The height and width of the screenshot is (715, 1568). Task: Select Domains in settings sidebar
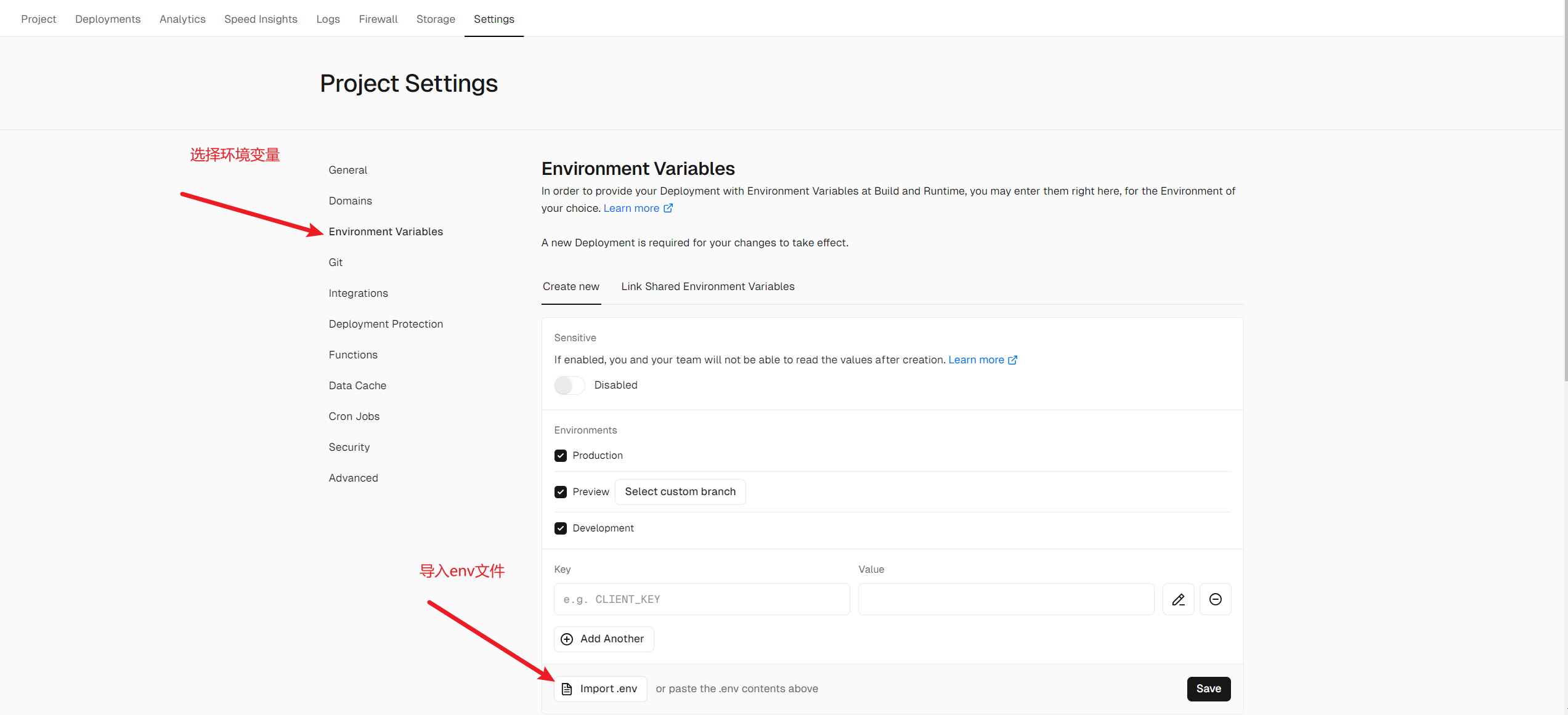tap(350, 201)
